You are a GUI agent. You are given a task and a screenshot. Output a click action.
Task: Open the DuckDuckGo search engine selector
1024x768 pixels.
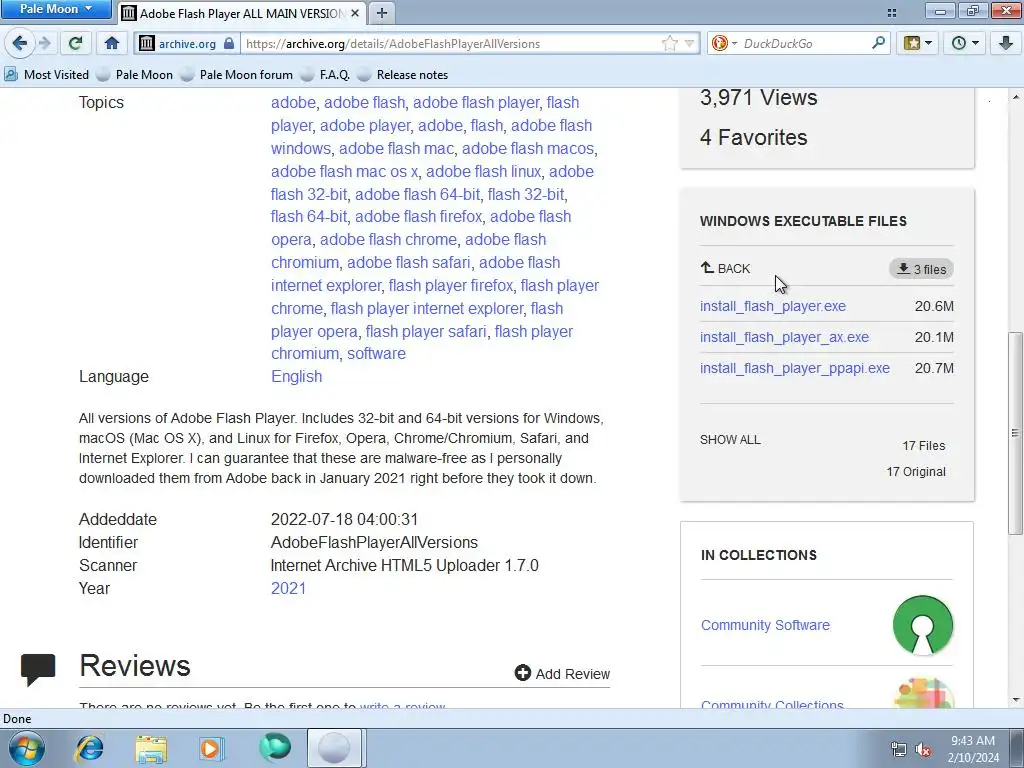pyautogui.click(x=724, y=44)
